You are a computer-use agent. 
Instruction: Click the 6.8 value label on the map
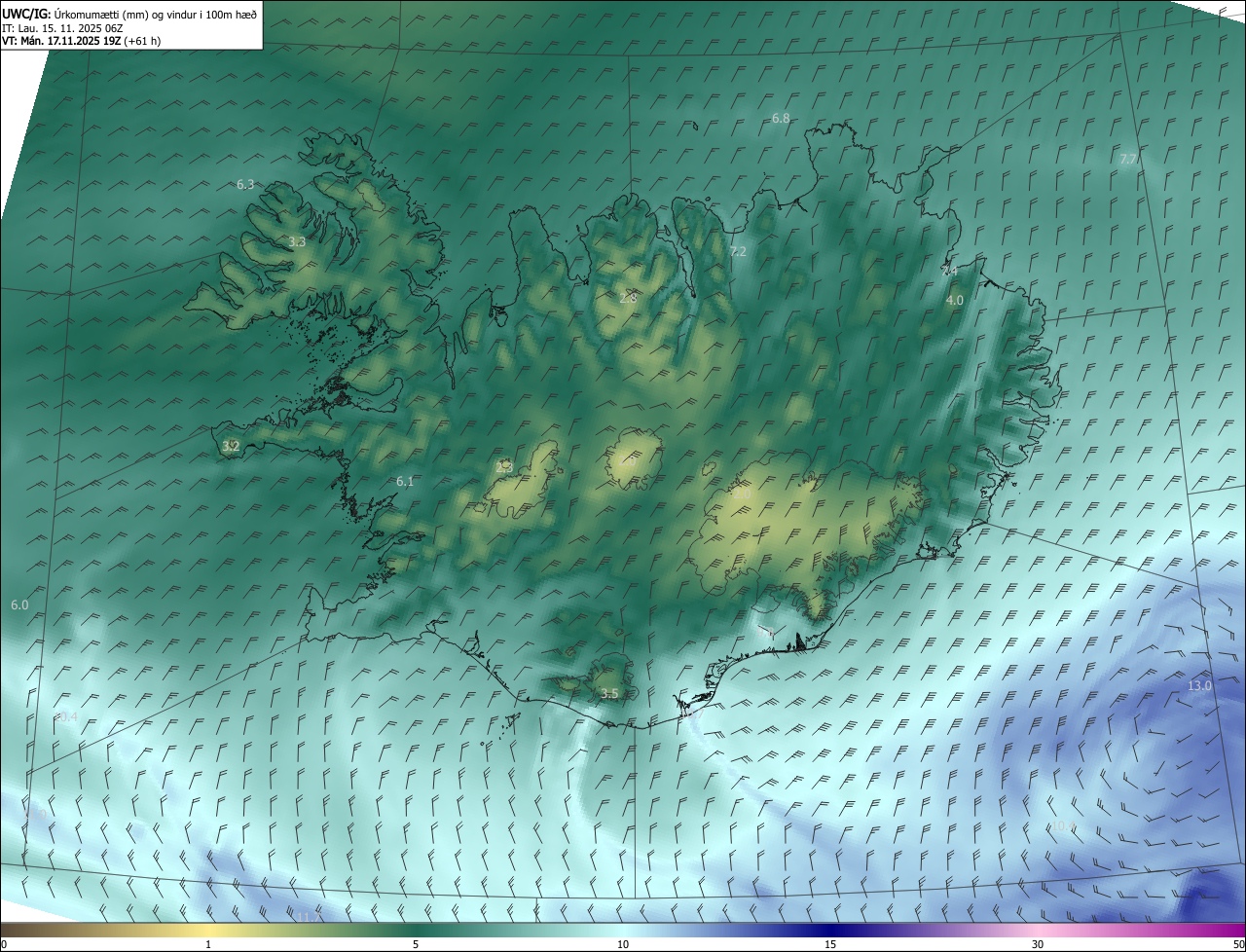(781, 118)
